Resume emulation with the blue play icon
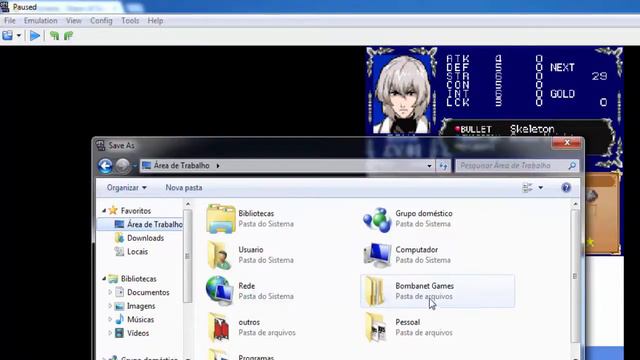Viewport: 640px width, 360px height. [35, 36]
